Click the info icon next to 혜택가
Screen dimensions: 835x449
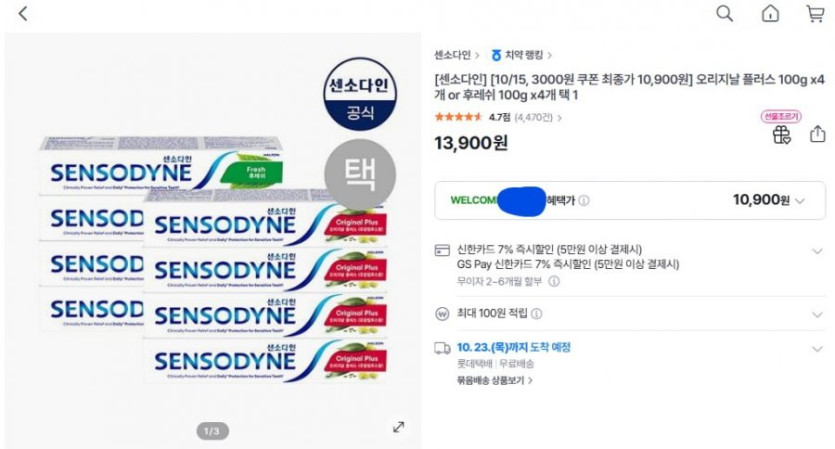583,200
